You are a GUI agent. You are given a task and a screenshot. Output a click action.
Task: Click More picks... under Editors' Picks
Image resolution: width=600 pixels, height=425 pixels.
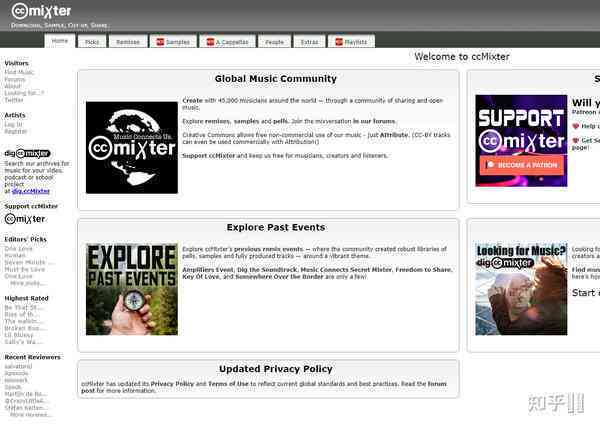point(28,283)
